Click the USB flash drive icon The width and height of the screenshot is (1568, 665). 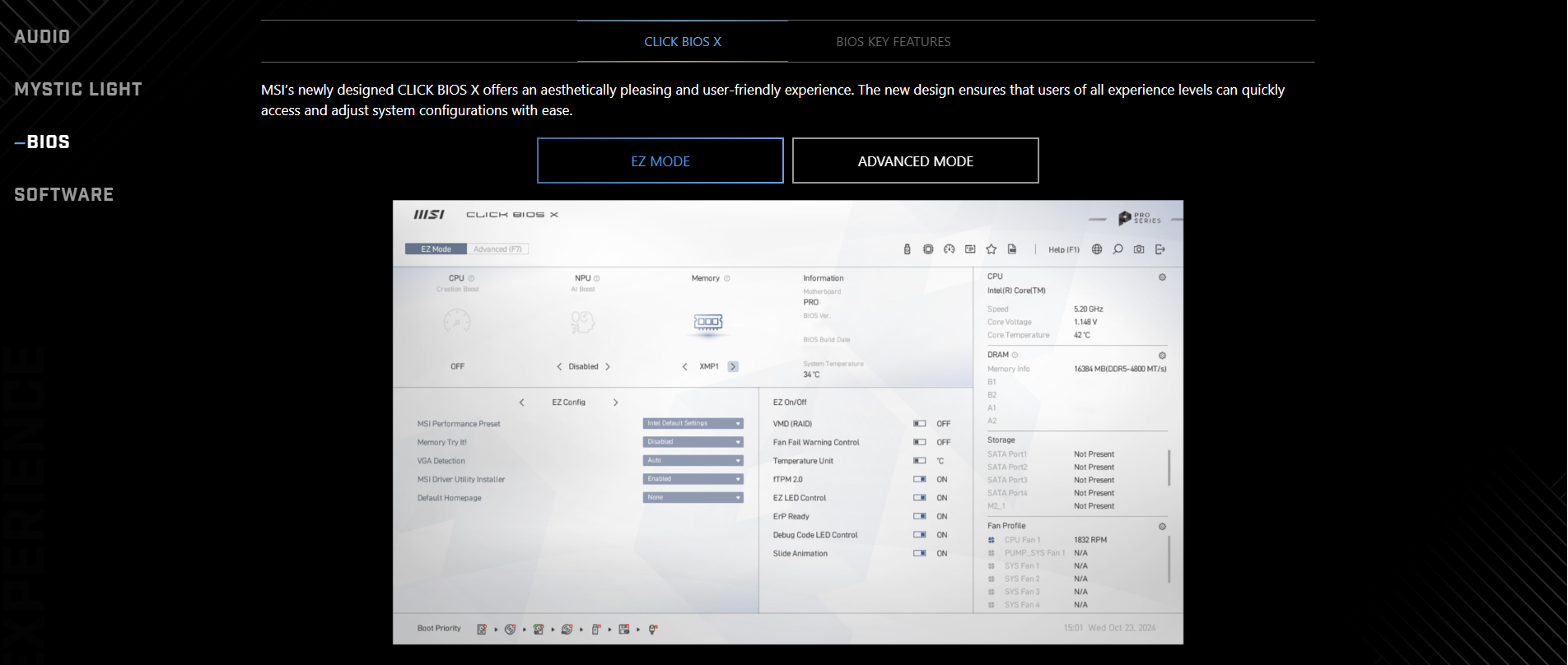point(907,249)
